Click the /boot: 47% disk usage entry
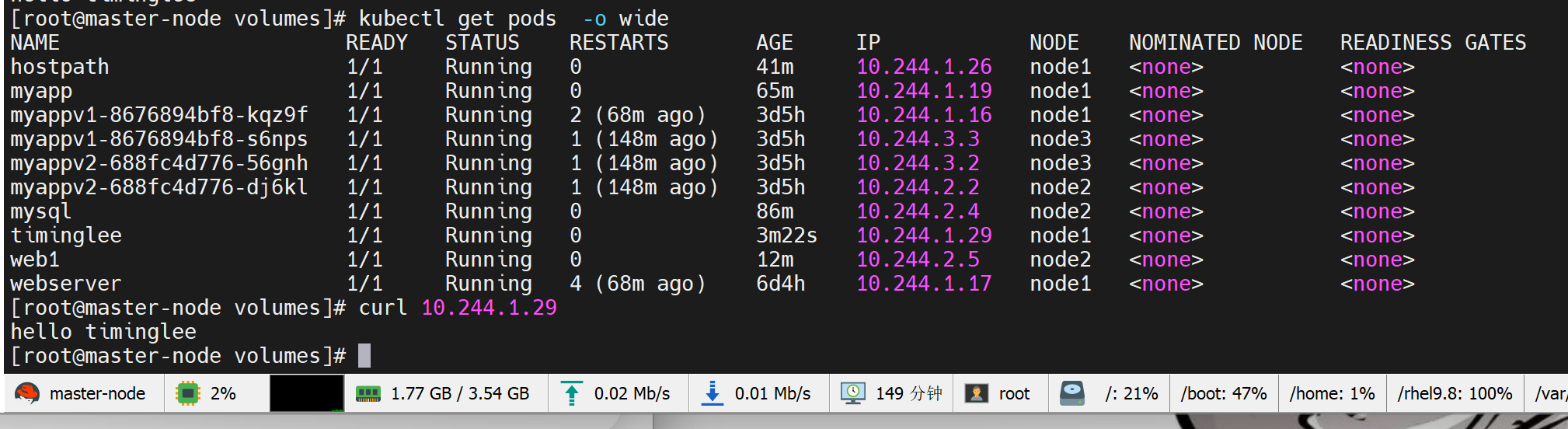1568x429 pixels. point(1224,393)
